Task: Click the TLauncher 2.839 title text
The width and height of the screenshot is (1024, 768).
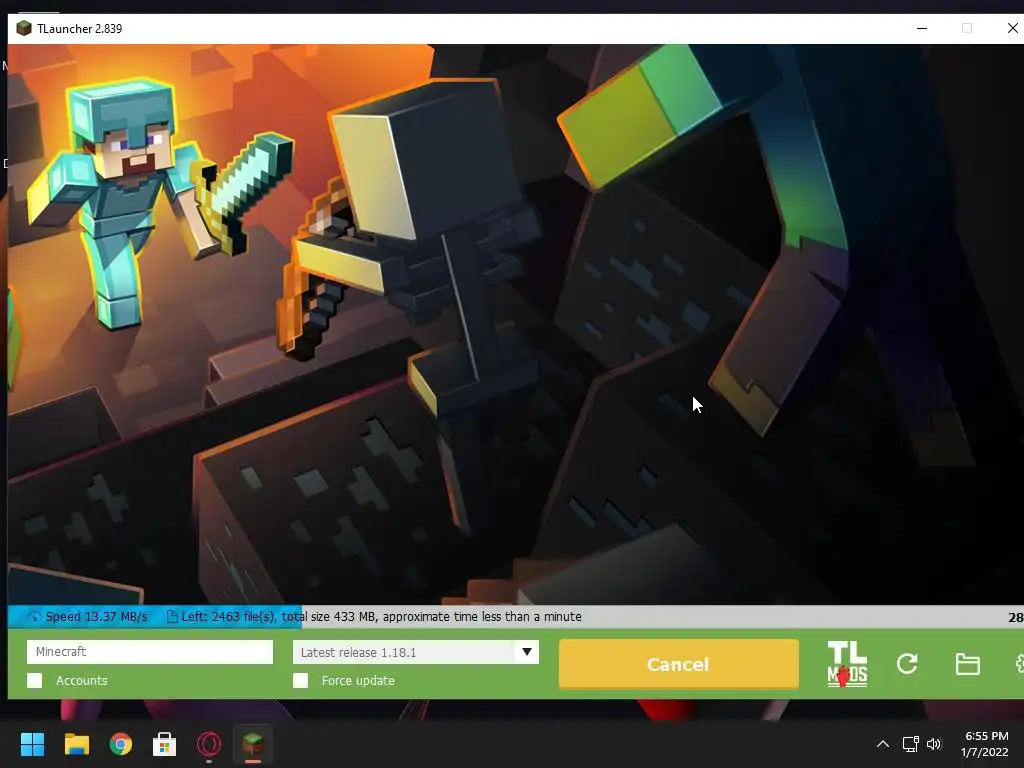Action: tap(80, 29)
